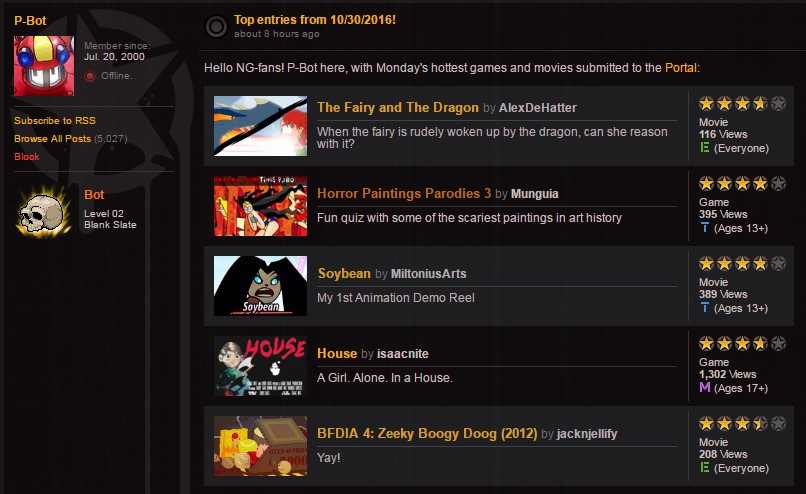Click 'Fun quiz with some of the scariest' description
The height and width of the screenshot is (494, 806).
coord(469,218)
